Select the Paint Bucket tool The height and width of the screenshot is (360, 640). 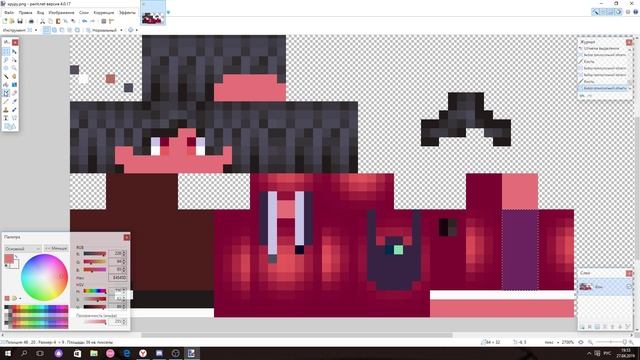tap(6, 84)
